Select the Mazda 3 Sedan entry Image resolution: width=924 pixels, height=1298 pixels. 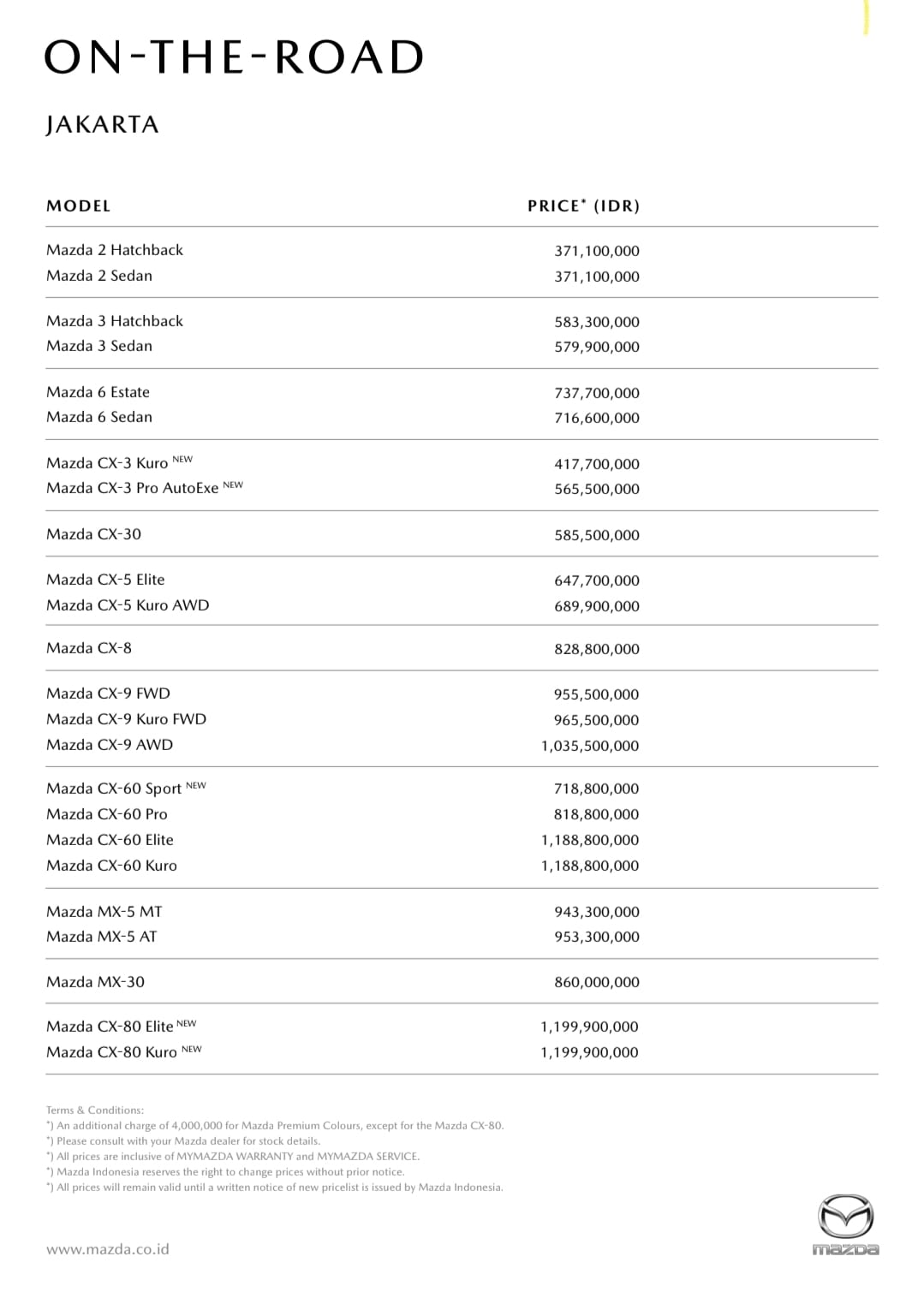pyautogui.click(x=99, y=346)
